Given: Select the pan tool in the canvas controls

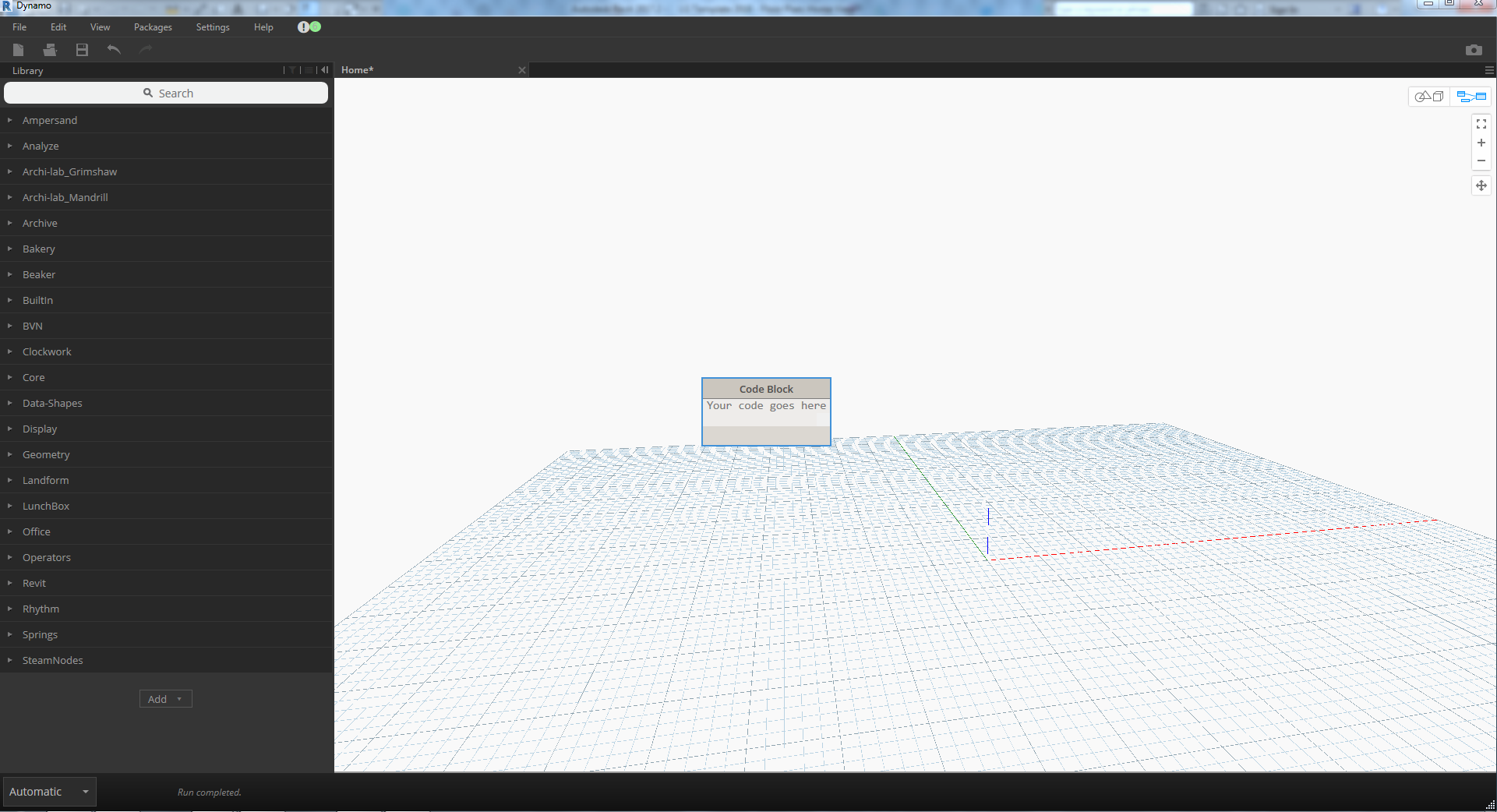Looking at the screenshot, I should tap(1481, 185).
